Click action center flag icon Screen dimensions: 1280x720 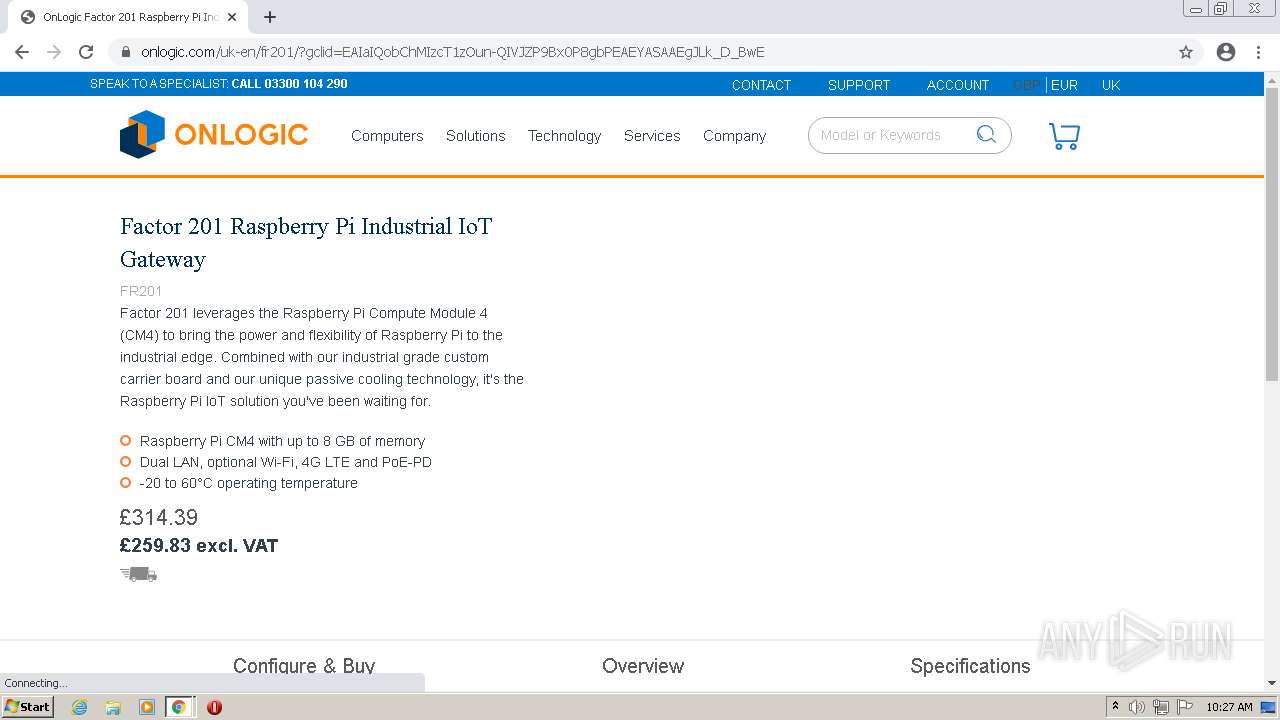[1185, 707]
